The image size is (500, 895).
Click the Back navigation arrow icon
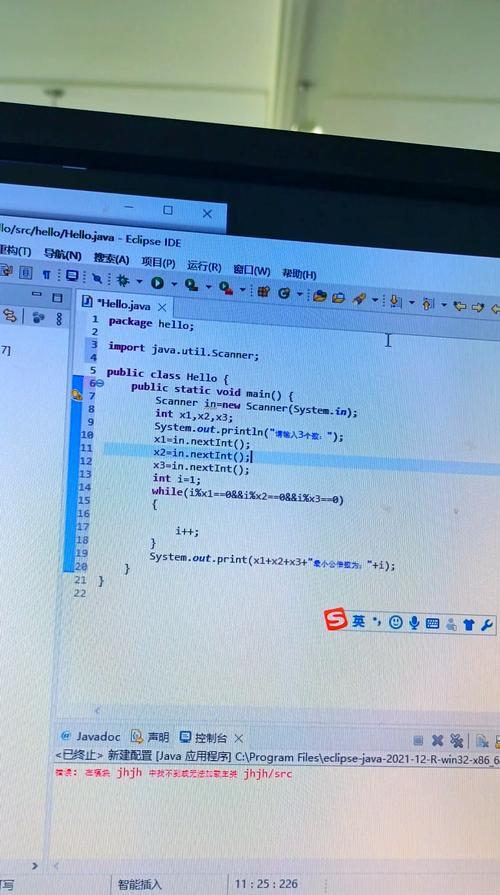tap(459, 307)
